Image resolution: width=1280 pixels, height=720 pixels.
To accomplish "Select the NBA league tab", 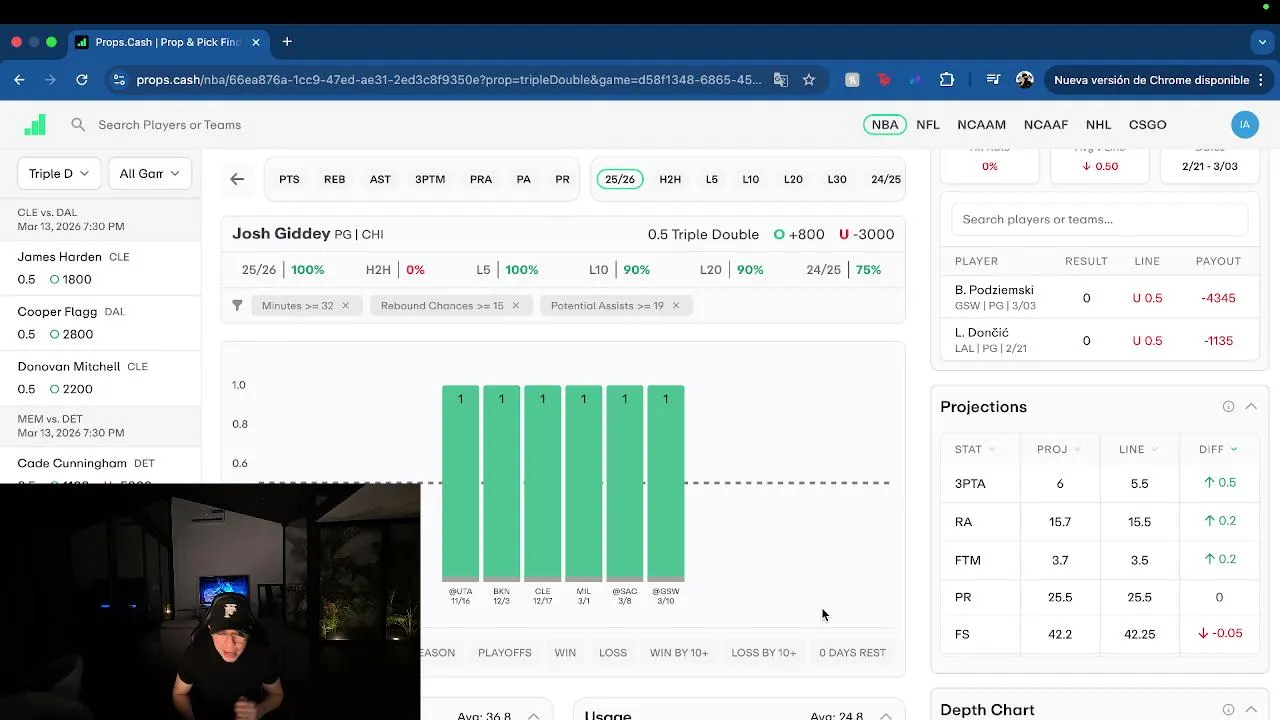I will click(x=885, y=125).
